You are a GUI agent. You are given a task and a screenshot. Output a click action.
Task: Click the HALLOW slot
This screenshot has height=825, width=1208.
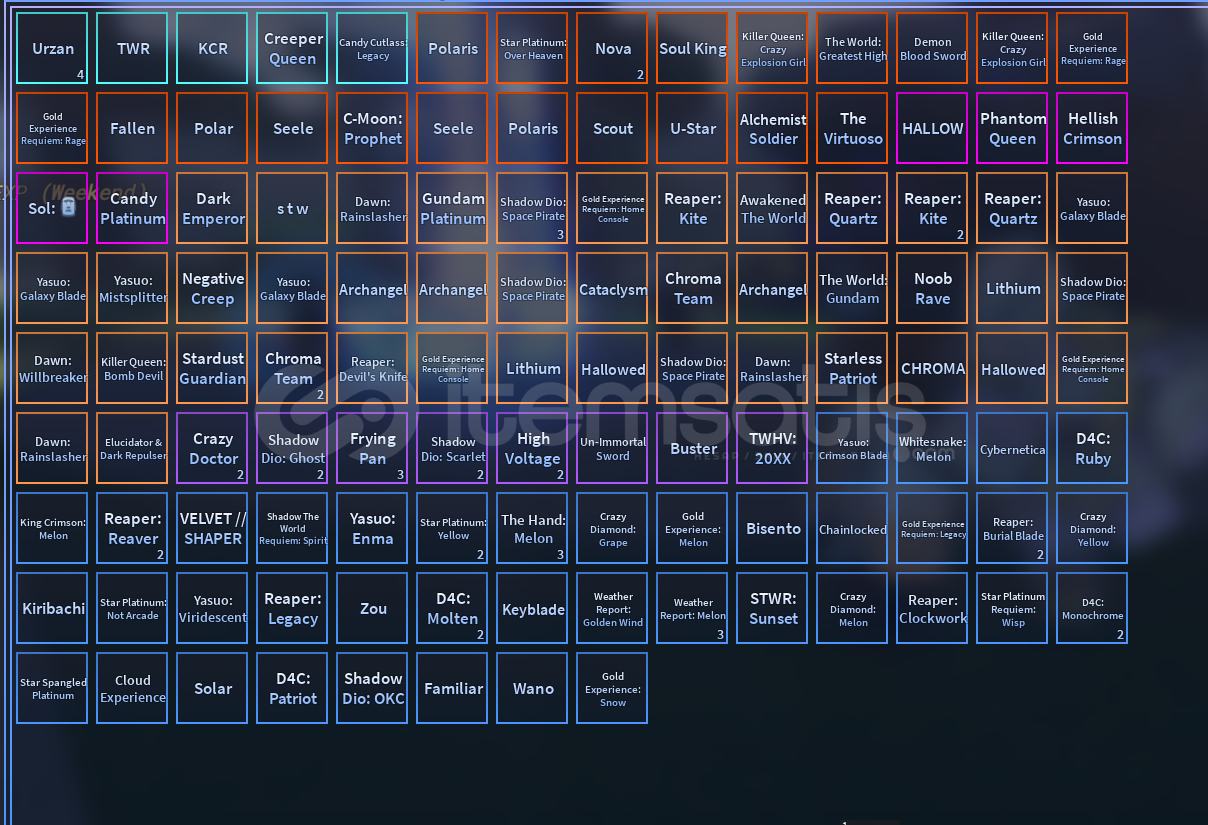pos(932,128)
